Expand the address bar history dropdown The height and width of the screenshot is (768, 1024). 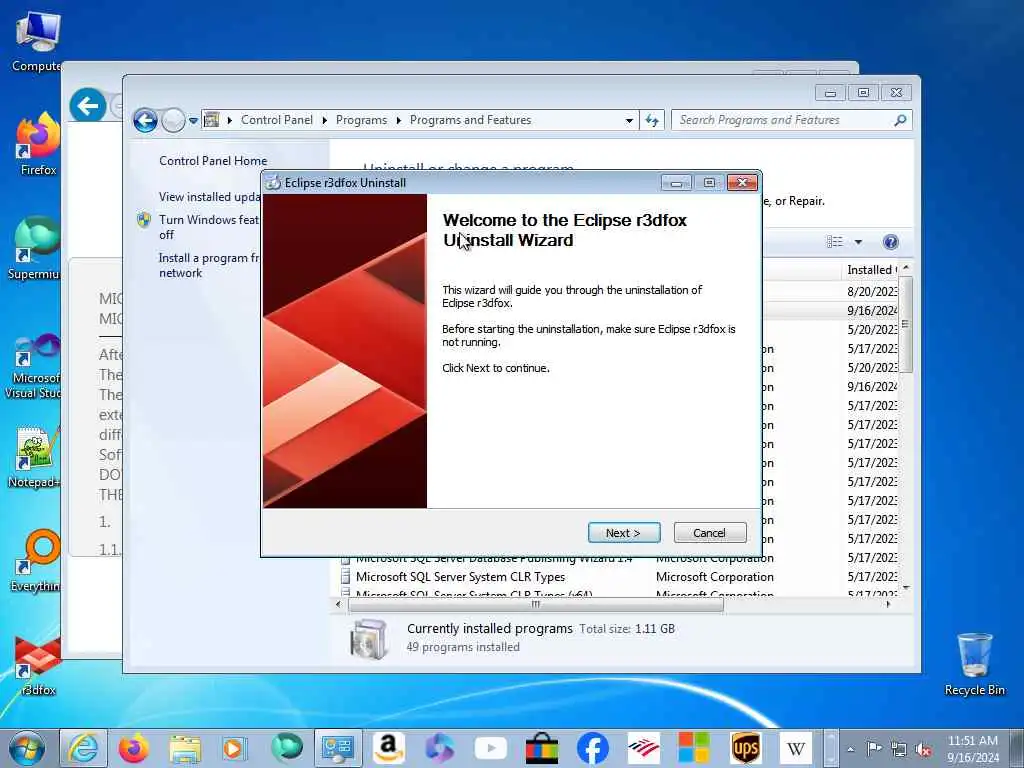pyautogui.click(x=629, y=121)
